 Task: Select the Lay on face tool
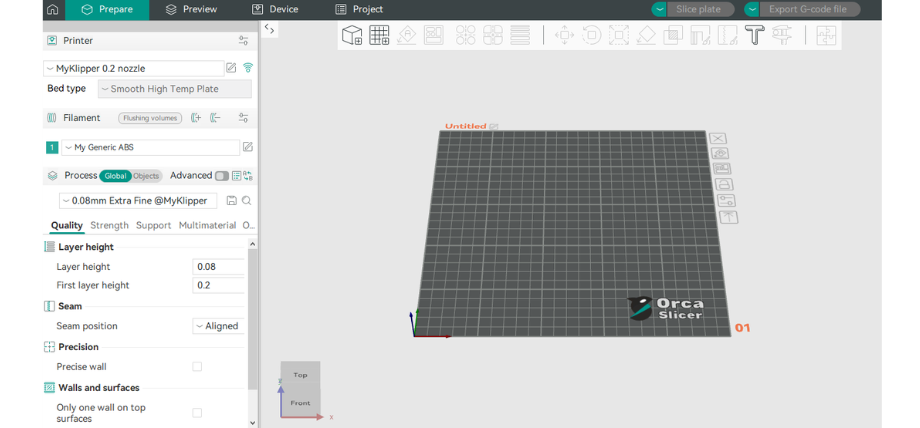(x=646, y=35)
